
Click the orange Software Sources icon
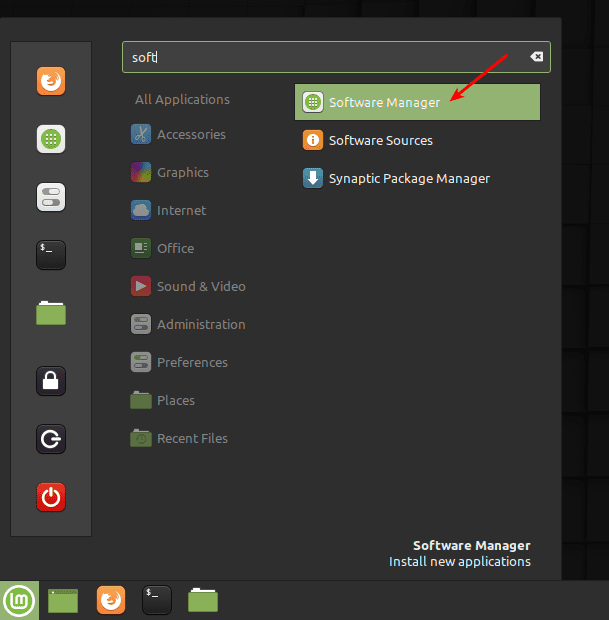point(313,140)
